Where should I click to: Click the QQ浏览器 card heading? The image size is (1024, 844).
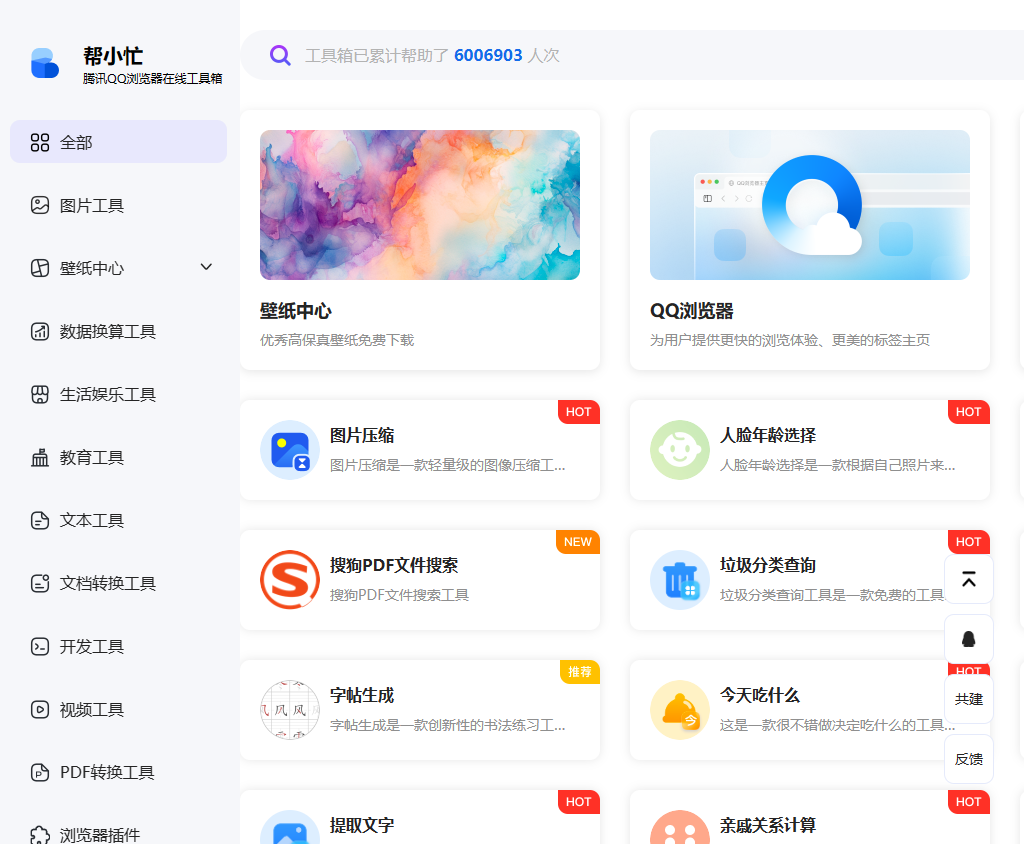pos(692,311)
